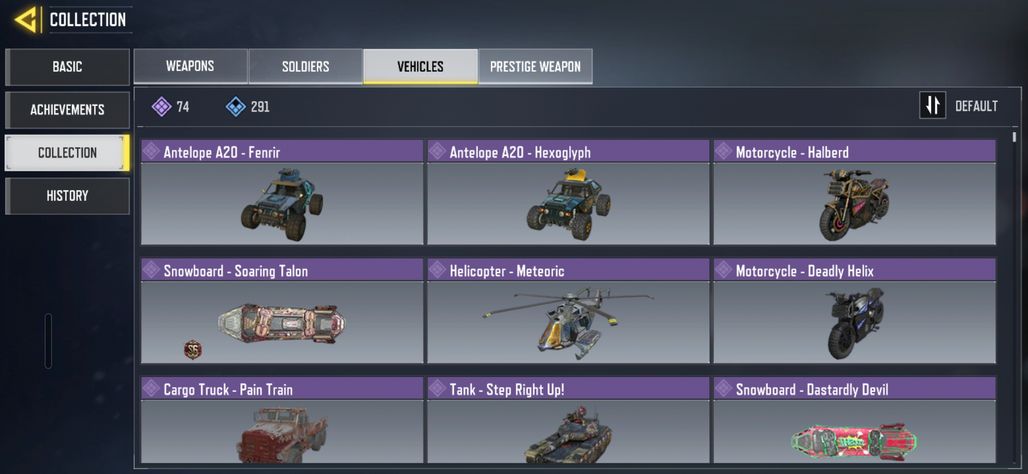Image resolution: width=1028 pixels, height=474 pixels.
Task: Click the purple epic currency diamond icon
Action: [161, 106]
